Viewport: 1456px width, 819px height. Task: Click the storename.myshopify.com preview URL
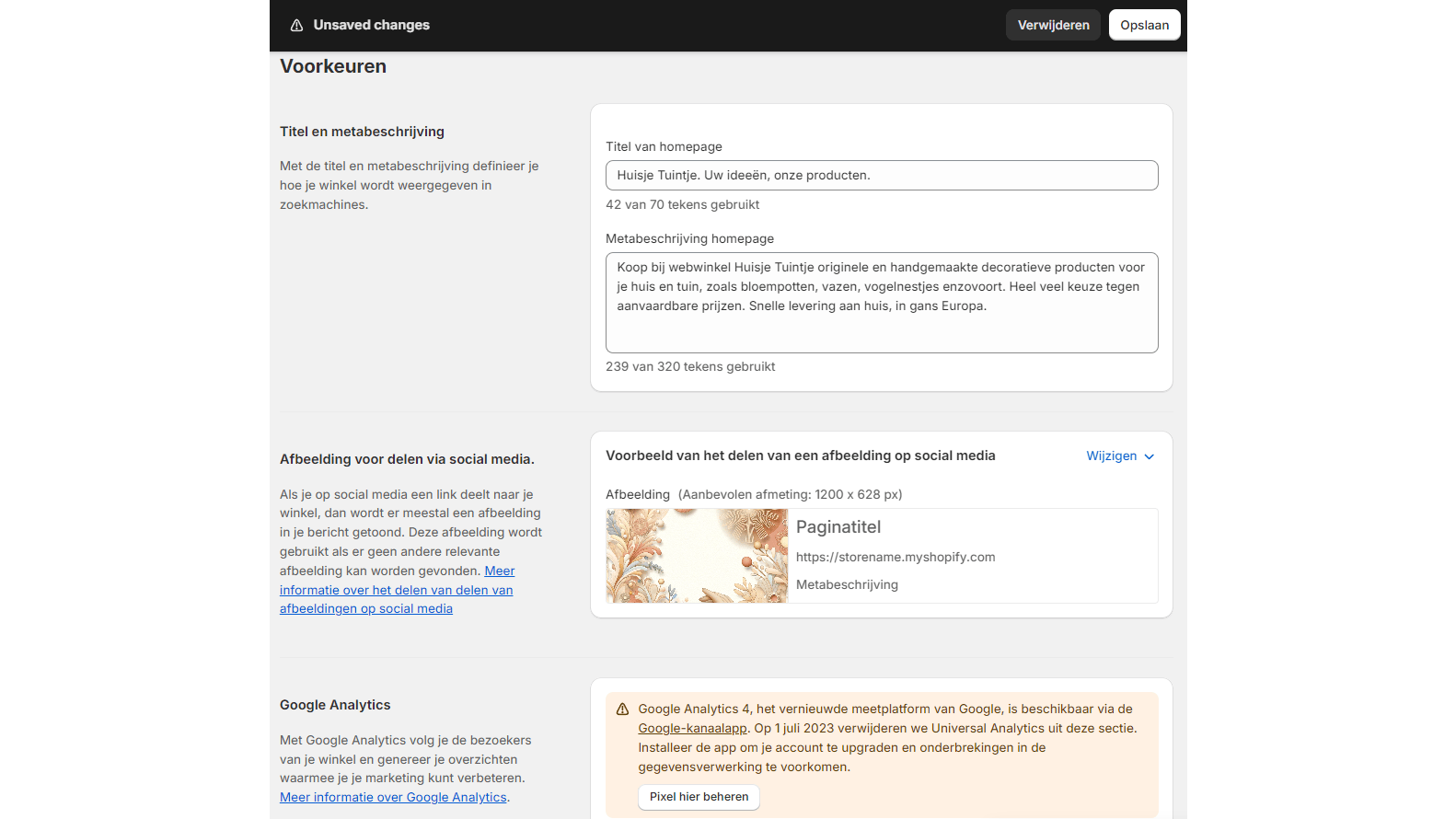pyautogui.click(x=895, y=558)
